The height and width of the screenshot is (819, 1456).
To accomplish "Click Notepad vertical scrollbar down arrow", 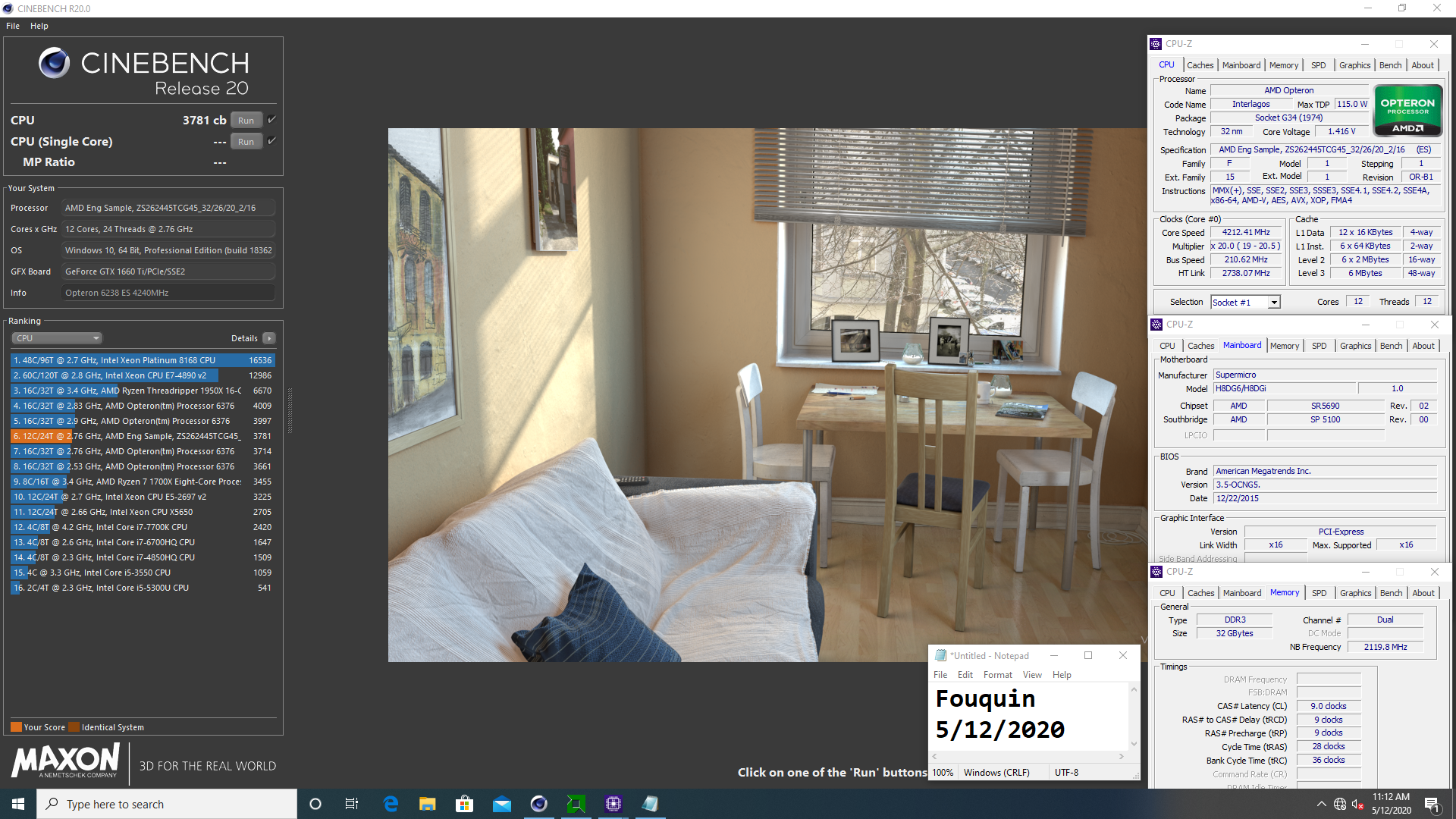I will (x=1134, y=744).
